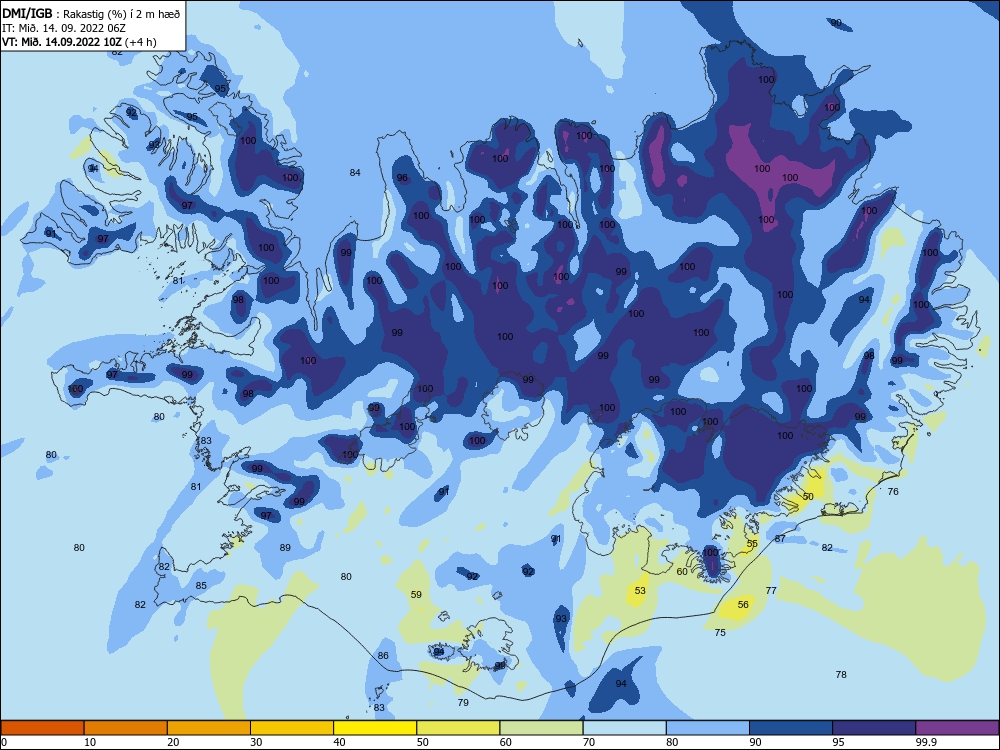This screenshot has width=1000, height=750.
Task: Select the "76" humidity value on the map
Action: point(893,491)
